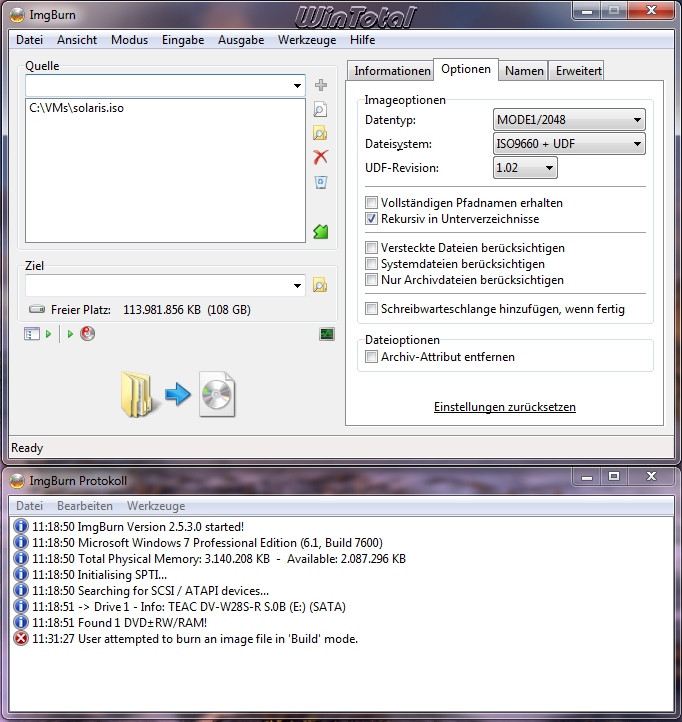682x722 pixels.
Task: Select the Total Physical Memory log line
Action: (219, 559)
